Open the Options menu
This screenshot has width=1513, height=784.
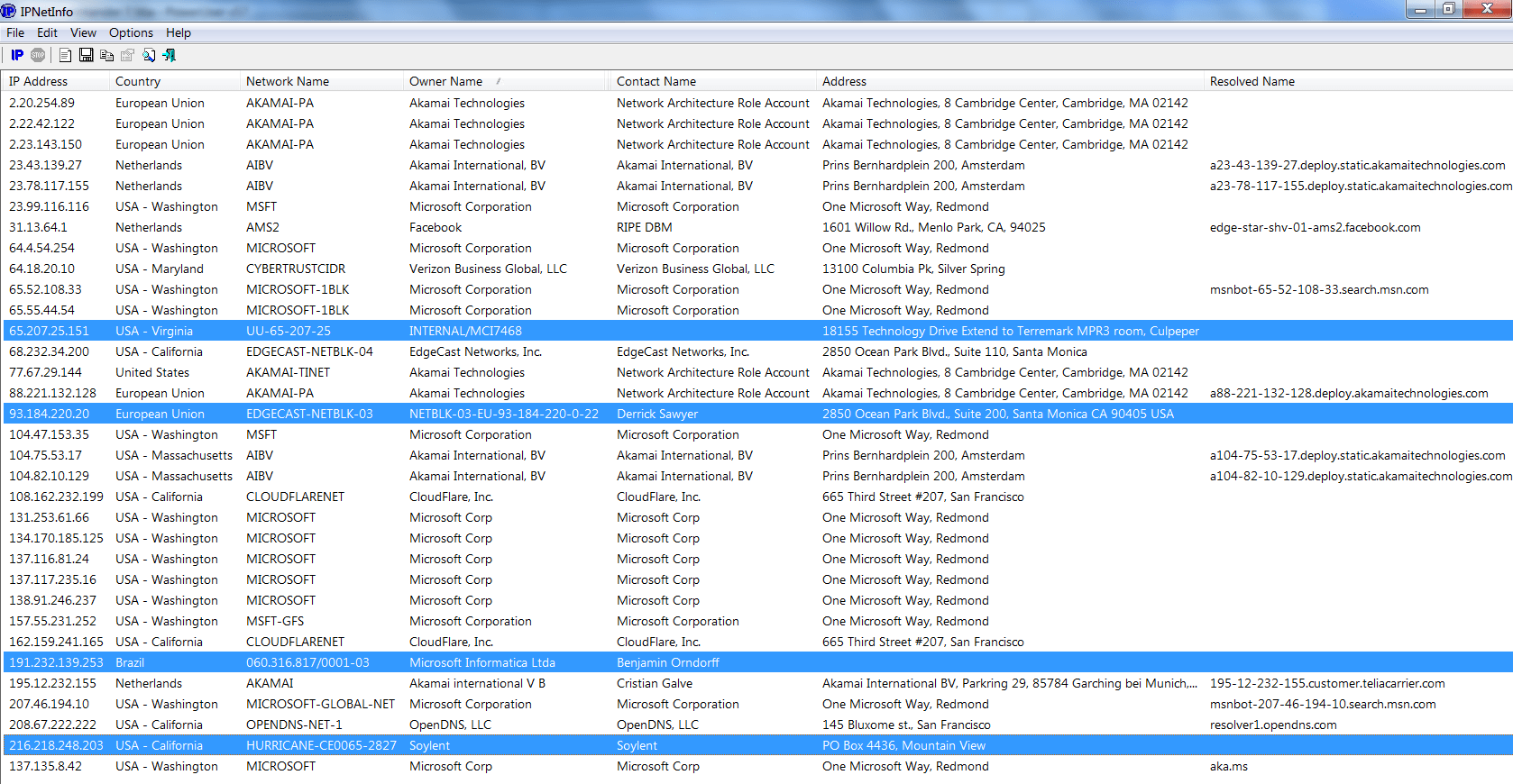131,32
